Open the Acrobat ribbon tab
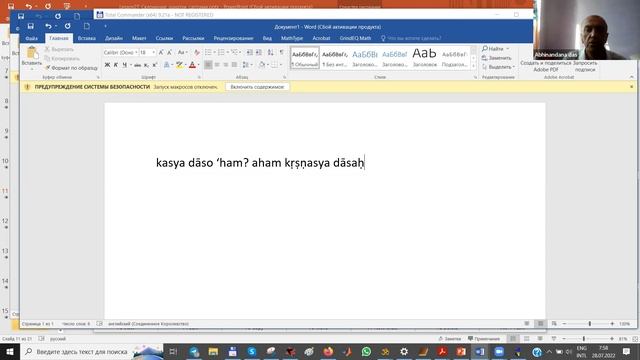The image size is (640, 360). point(321,38)
